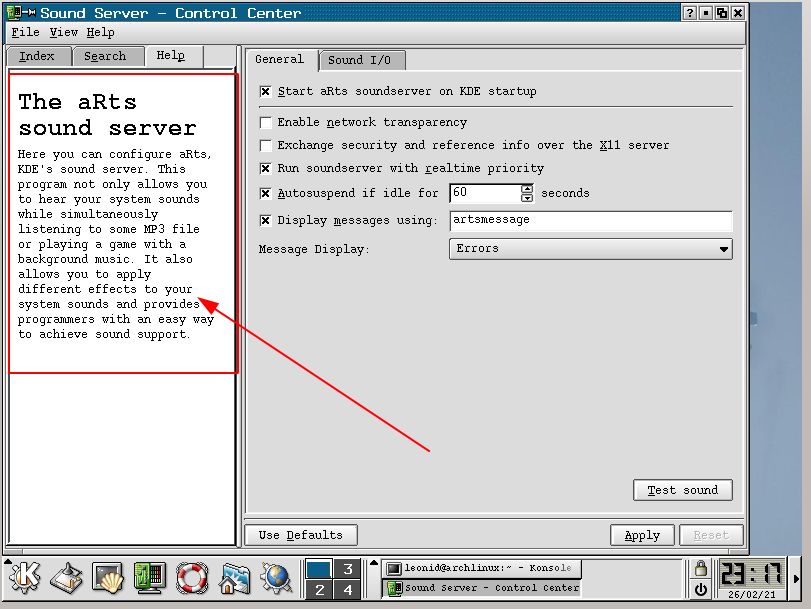Open the View menu

64,32
